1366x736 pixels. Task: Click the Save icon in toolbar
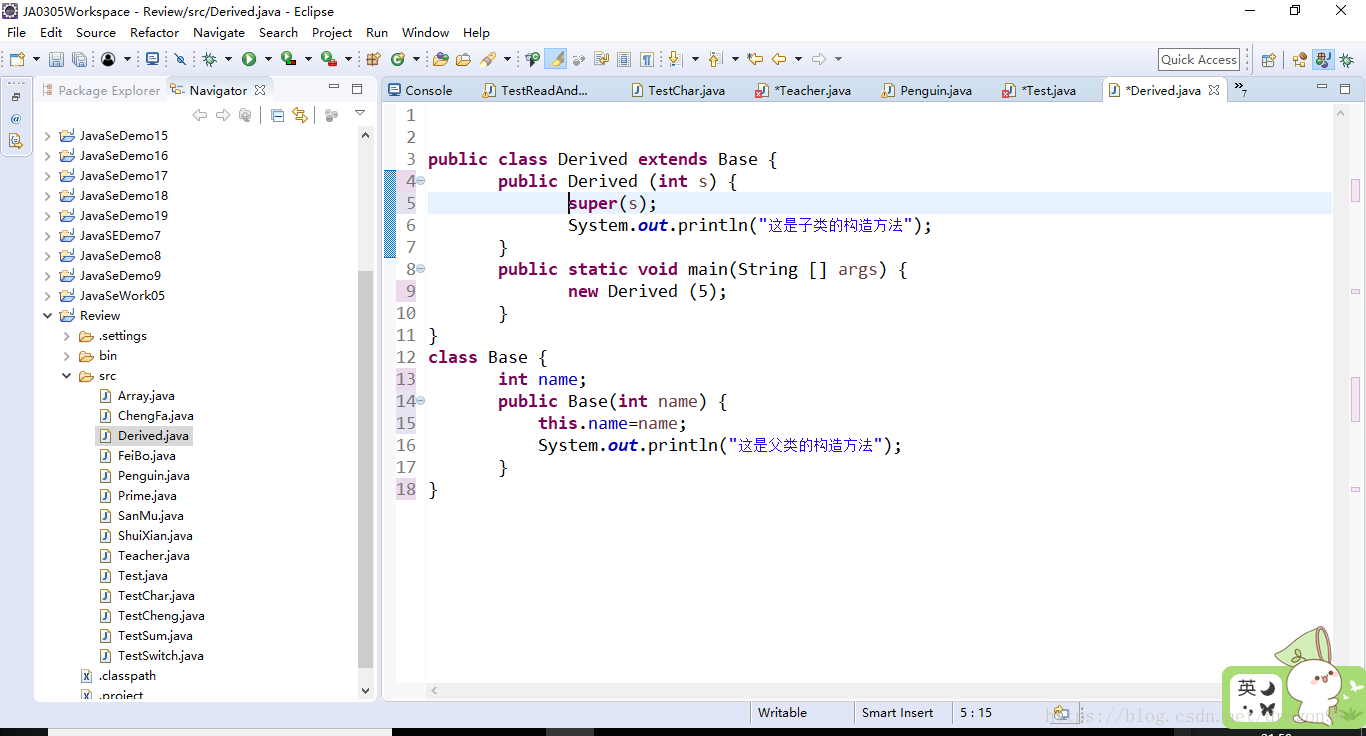point(56,60)
